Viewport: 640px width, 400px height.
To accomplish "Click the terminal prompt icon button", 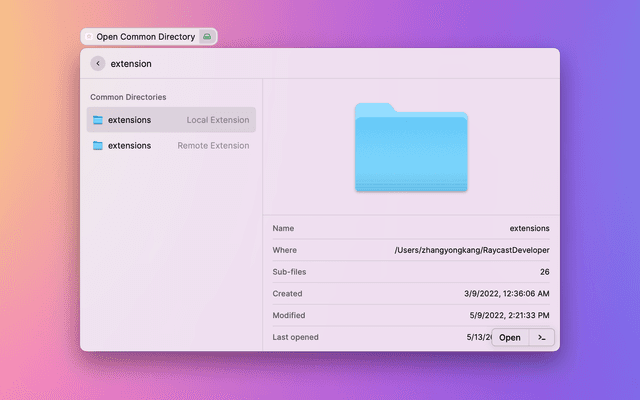I will pyautogui.click(x=541, y=337).
